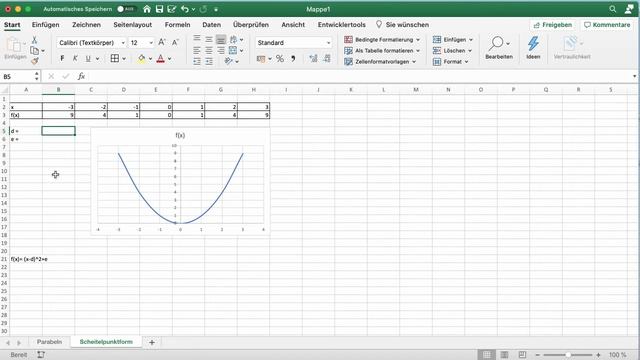Cut selection with the scissors icon
This screenshot has width=640, height=360.
coord(34,40)
